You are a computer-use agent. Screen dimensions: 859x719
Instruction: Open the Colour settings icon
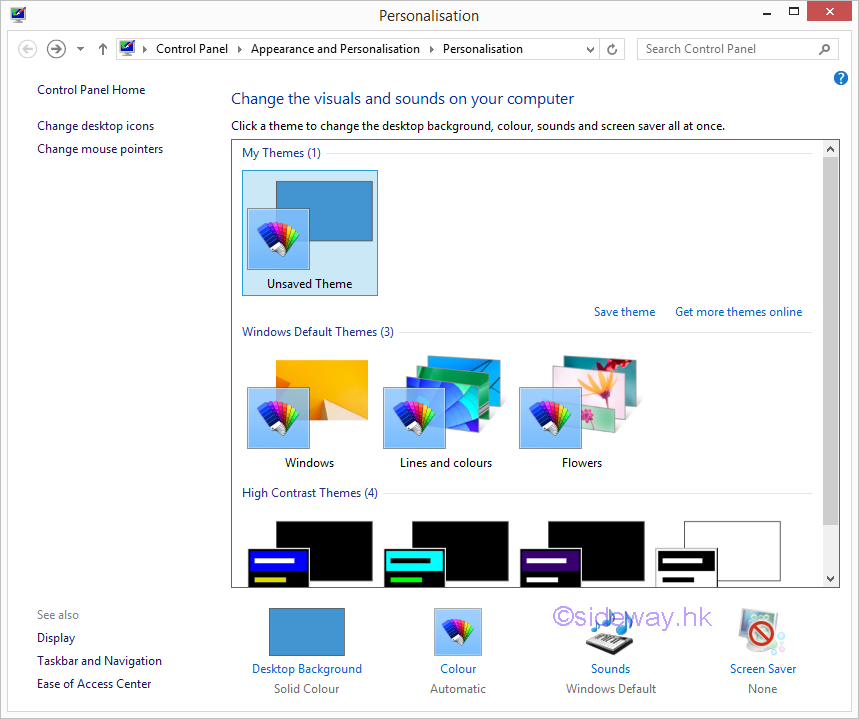(458, 632)
